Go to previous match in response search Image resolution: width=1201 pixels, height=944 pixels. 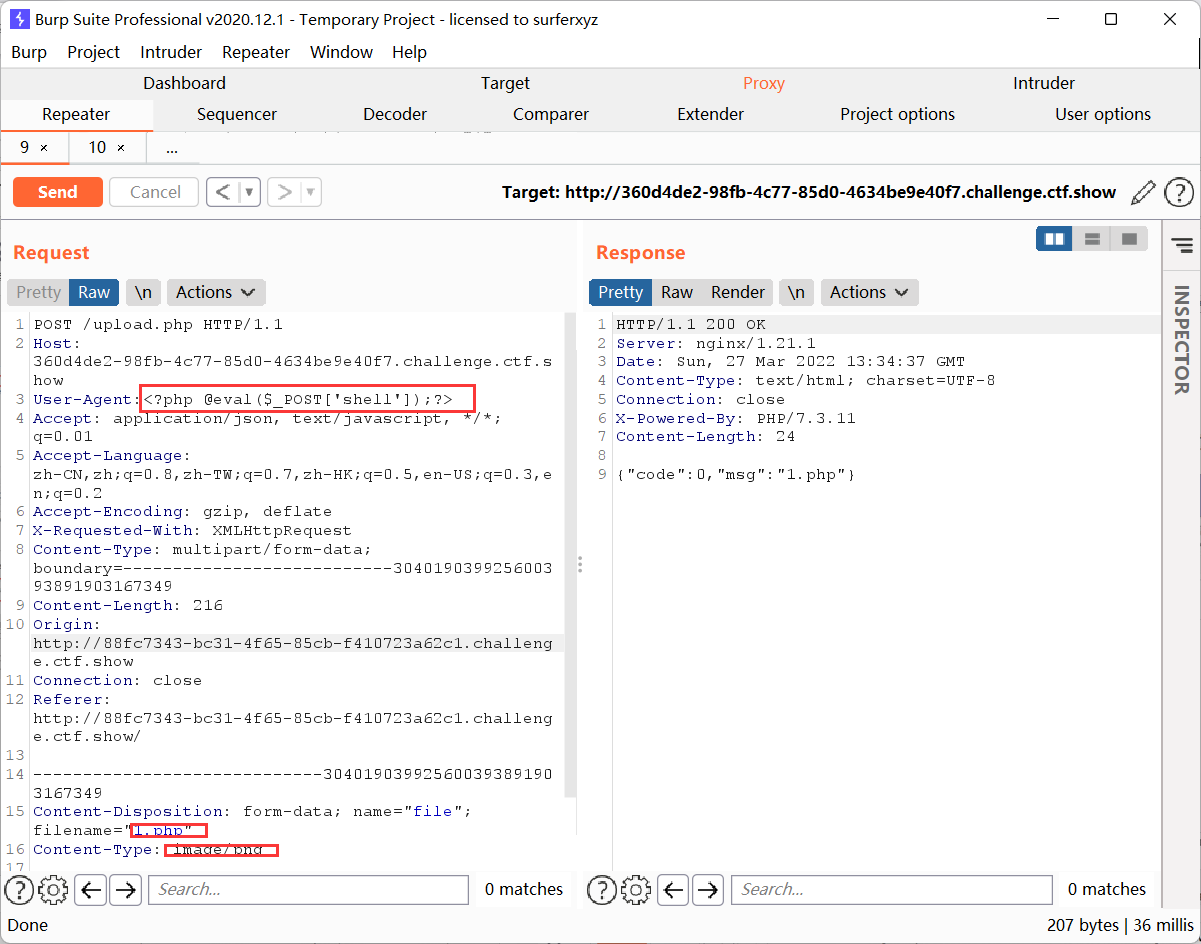click(674, 889)
